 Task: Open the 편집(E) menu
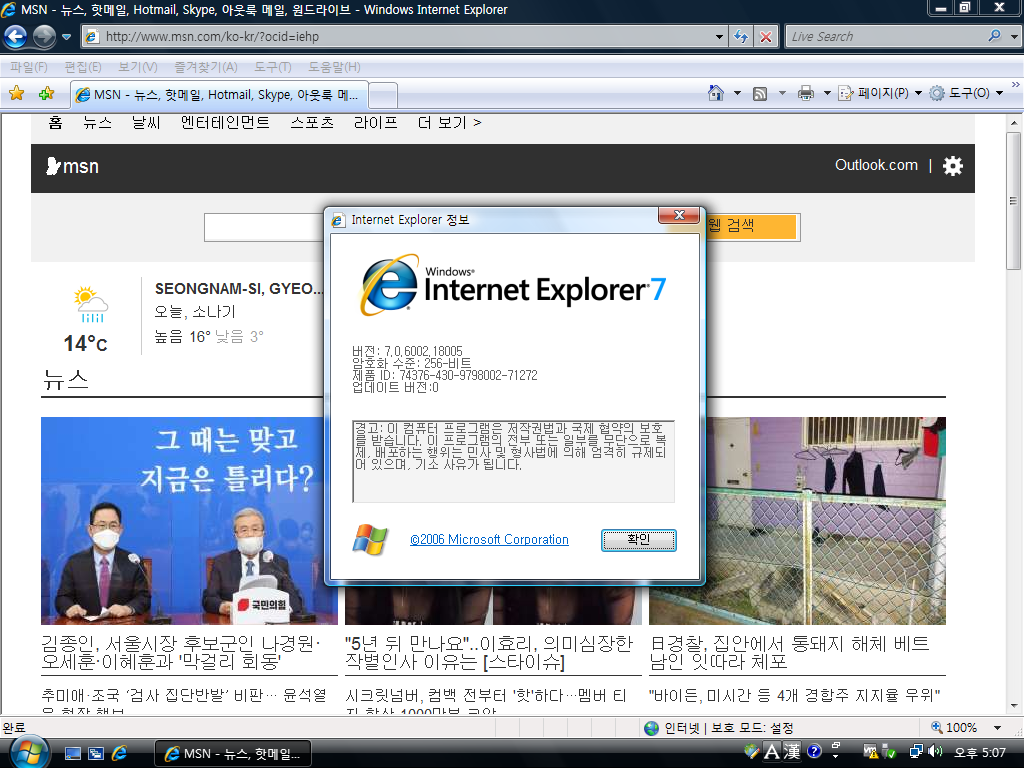coord(82,67)
